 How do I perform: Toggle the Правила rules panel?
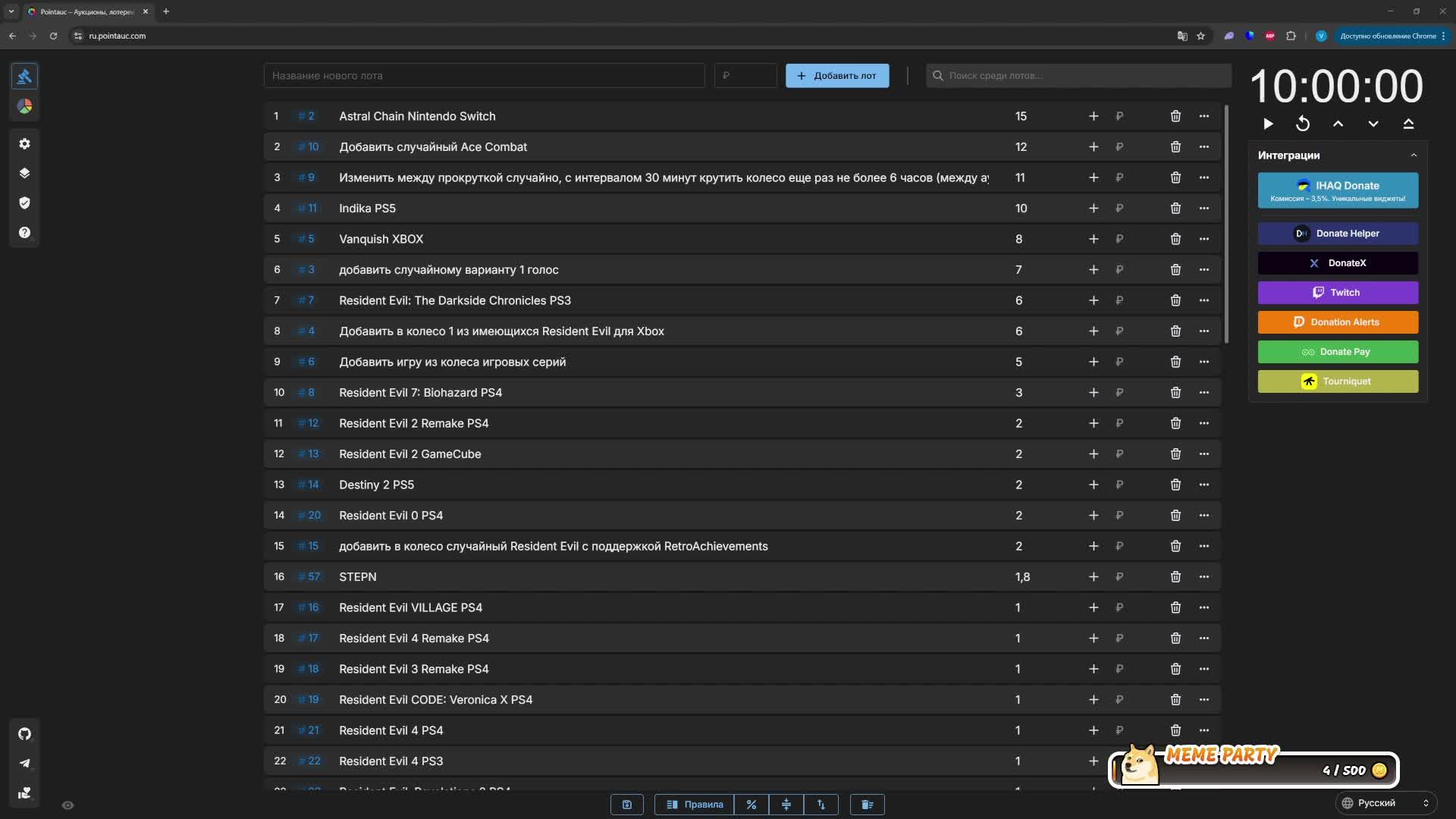tap(695, 805)
